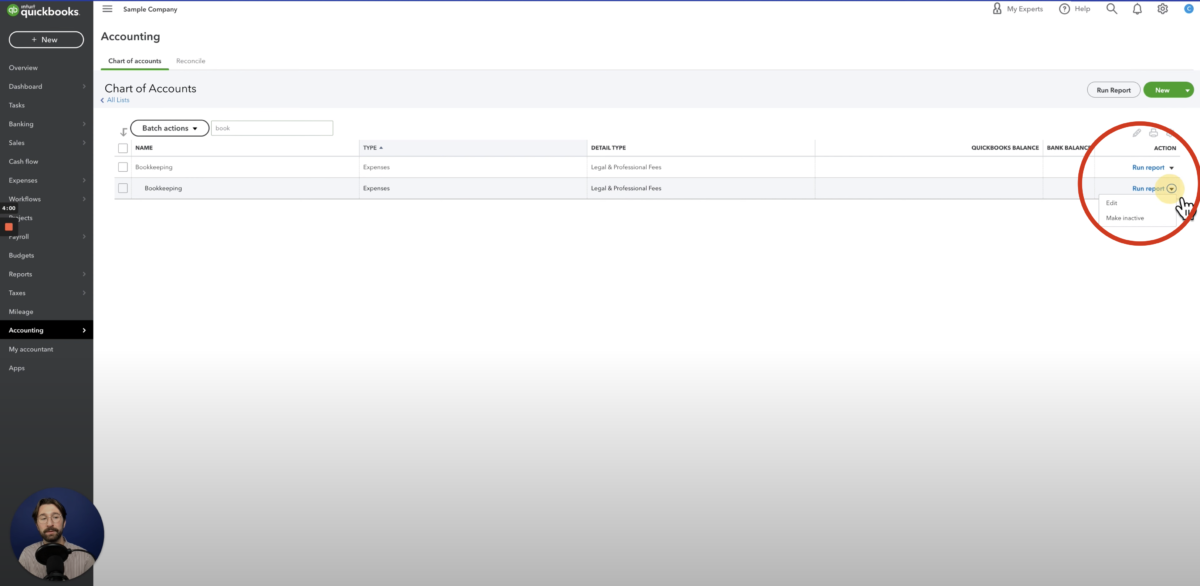This screenshot has width=1200, height=586.
Task: Open Workflows in the sidebar
Action: [x=25, y=199]
